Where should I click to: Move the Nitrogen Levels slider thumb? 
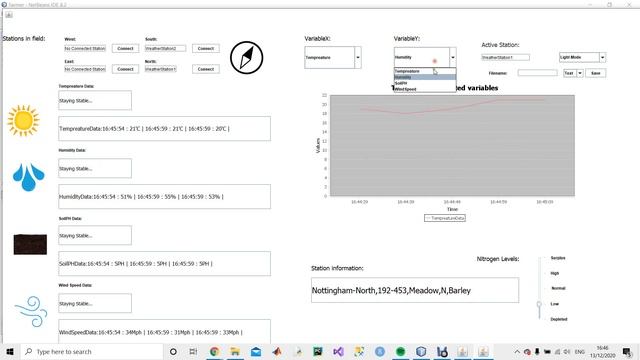coord(539,304)
